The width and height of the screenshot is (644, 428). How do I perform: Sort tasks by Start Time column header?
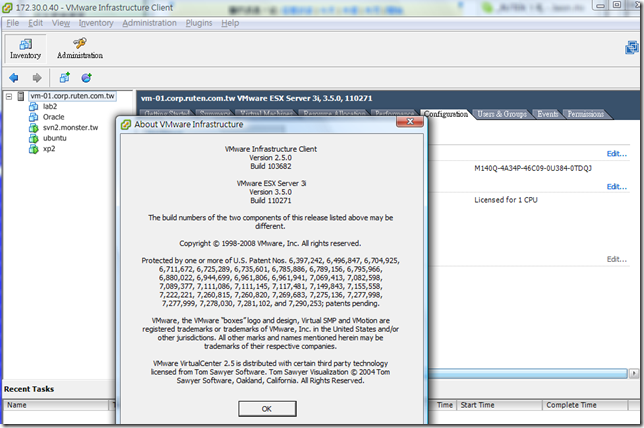(499, 405)
